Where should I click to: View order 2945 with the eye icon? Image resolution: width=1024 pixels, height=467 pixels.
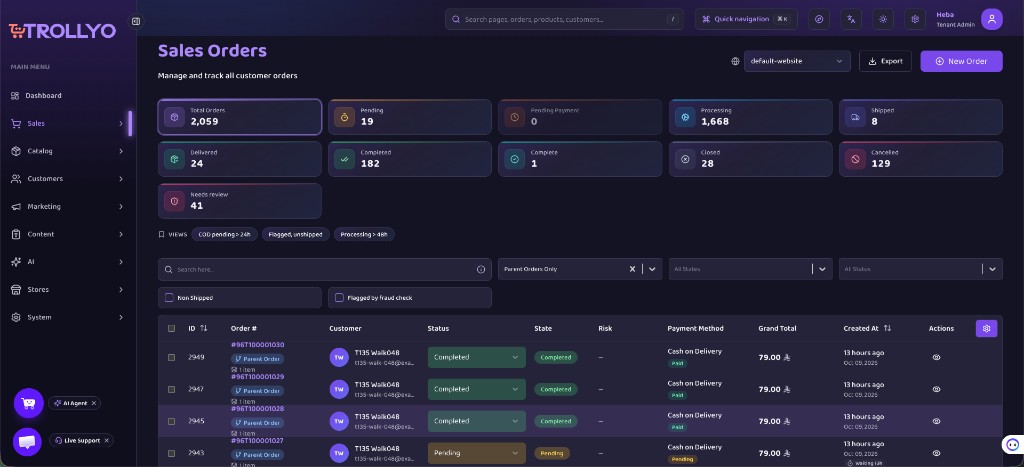(936, 421)
